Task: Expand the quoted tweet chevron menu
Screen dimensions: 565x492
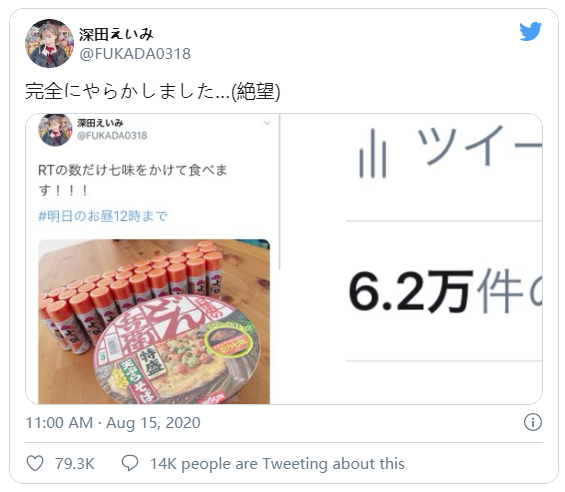Action: 267,123
